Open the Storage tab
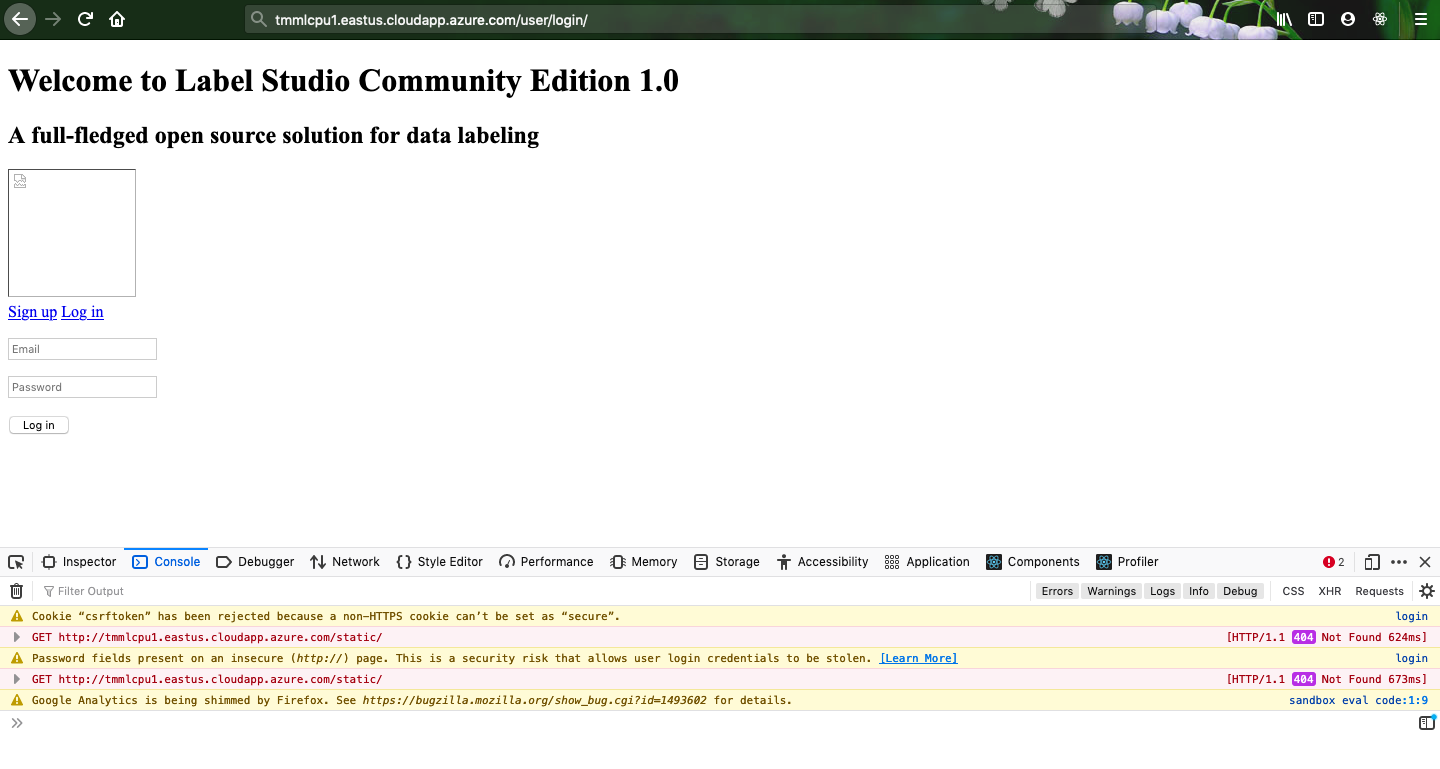The image size is (1440, 769). coord(727,562)
